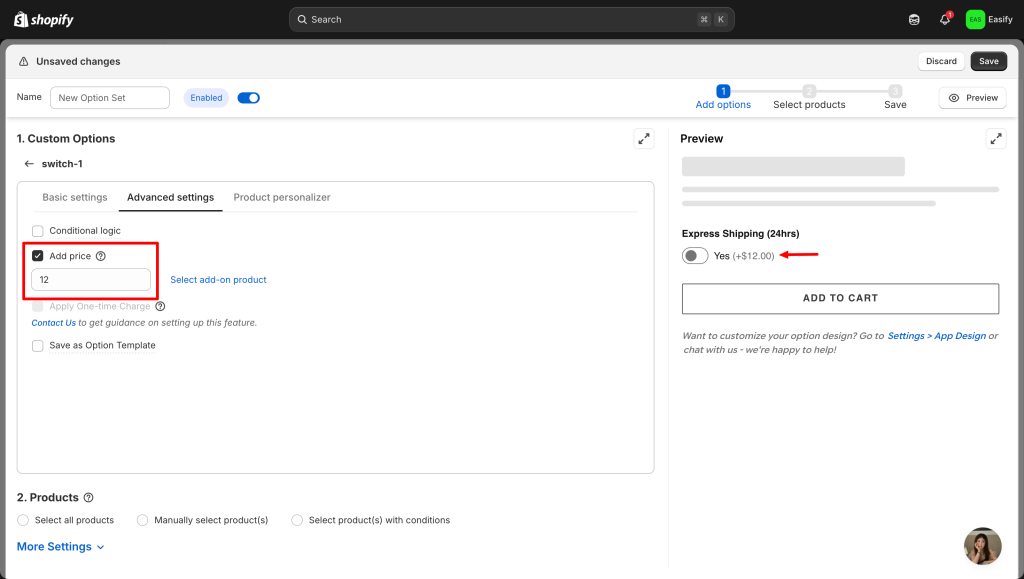Click the help icon beside the Products heading
Screen dimensions: 1024x579
[89, 498]
